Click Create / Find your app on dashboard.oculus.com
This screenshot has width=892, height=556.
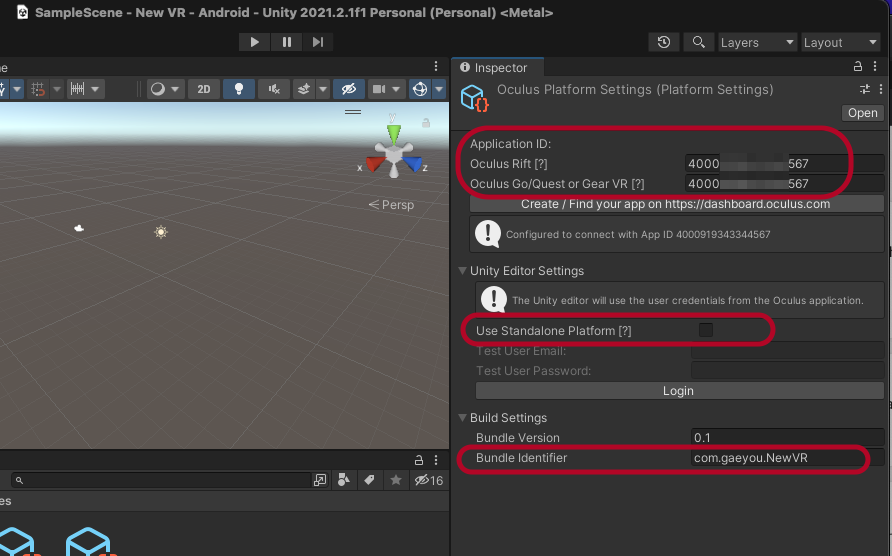(x=676, y=204)
